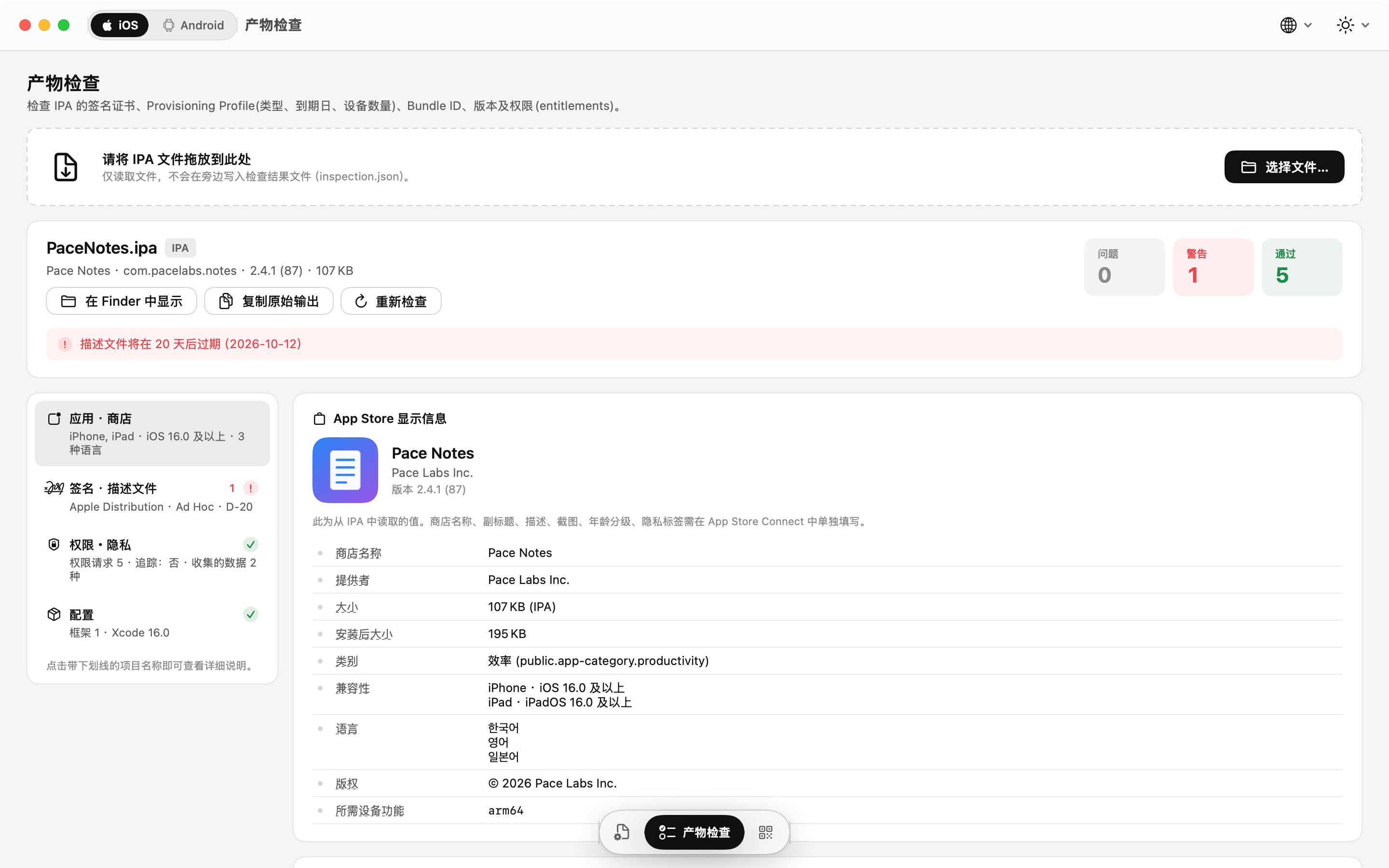Click the com.pacelabs.notes bundle summary line
The width and height of the screenshot is (1389, 868).
[200, 271]
